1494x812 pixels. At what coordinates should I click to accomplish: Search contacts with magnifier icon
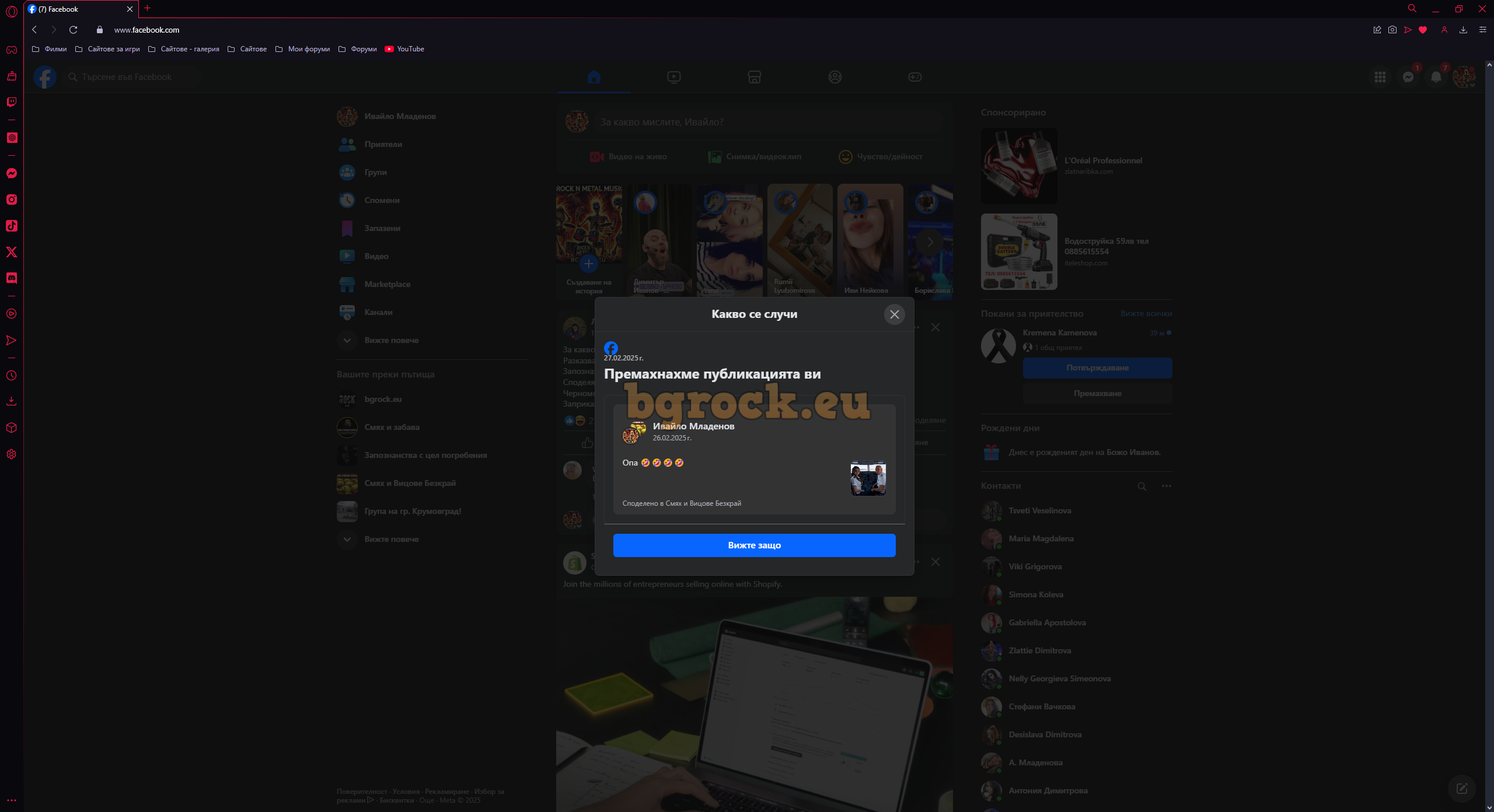pos(1142,486)
